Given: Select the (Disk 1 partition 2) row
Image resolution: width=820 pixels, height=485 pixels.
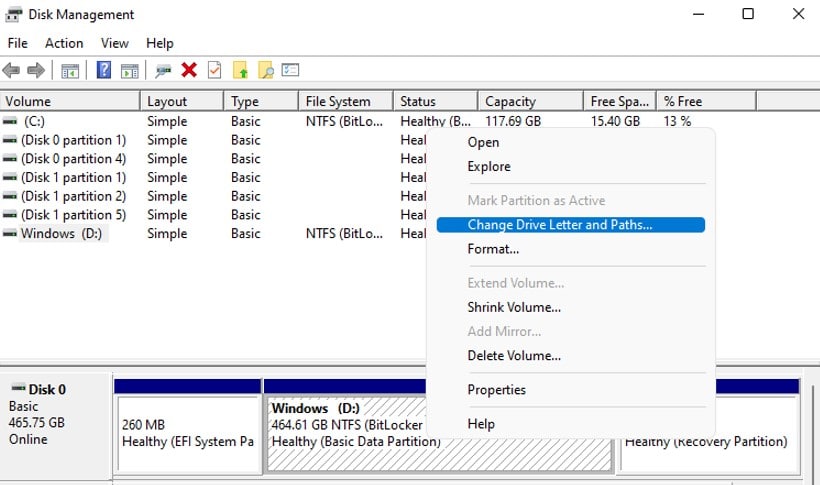Looking at the screenshot, I should coord(74,196).
